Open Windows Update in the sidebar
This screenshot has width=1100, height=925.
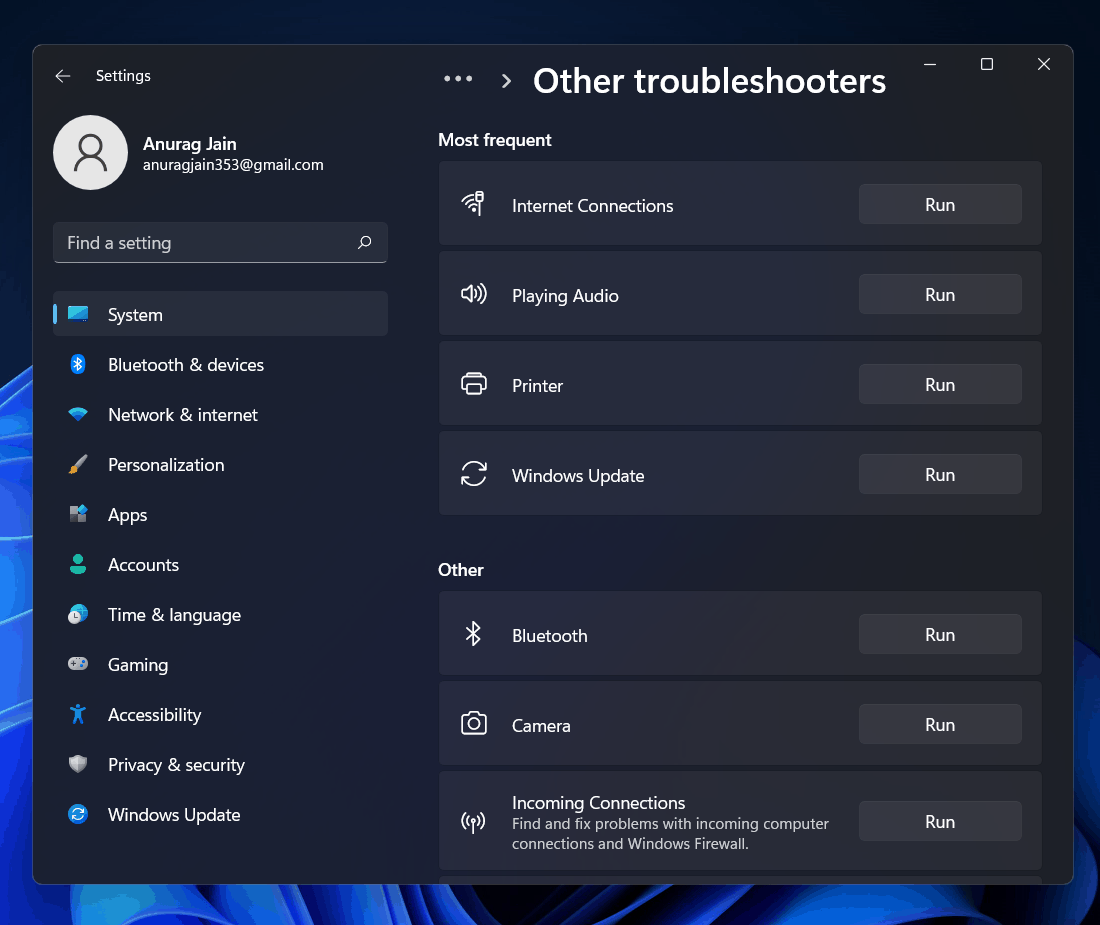point(220,814)
